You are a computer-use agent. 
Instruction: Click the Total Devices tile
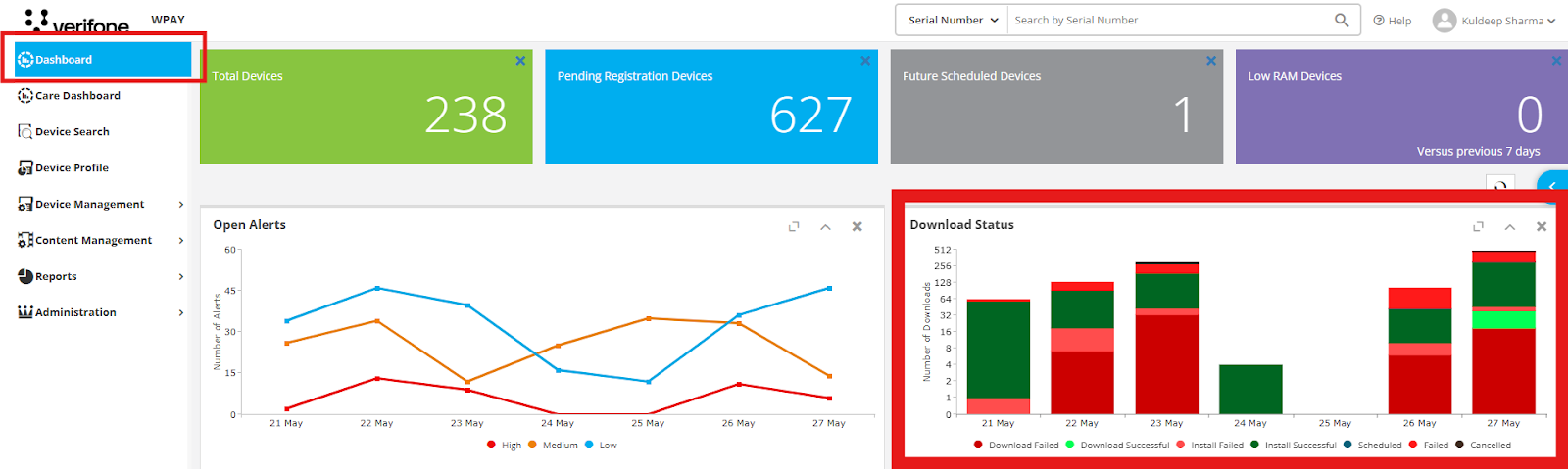[367, 107]
